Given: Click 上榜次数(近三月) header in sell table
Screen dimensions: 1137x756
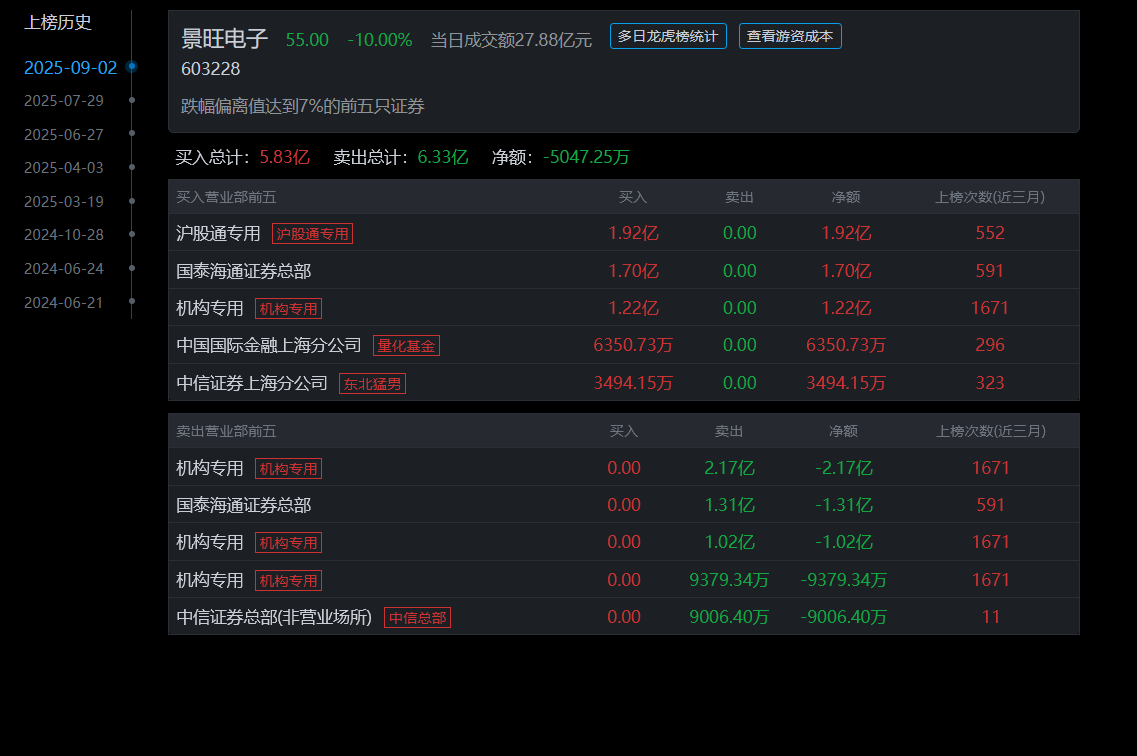Looking at the screenshot, I should [x=991, y=431].
